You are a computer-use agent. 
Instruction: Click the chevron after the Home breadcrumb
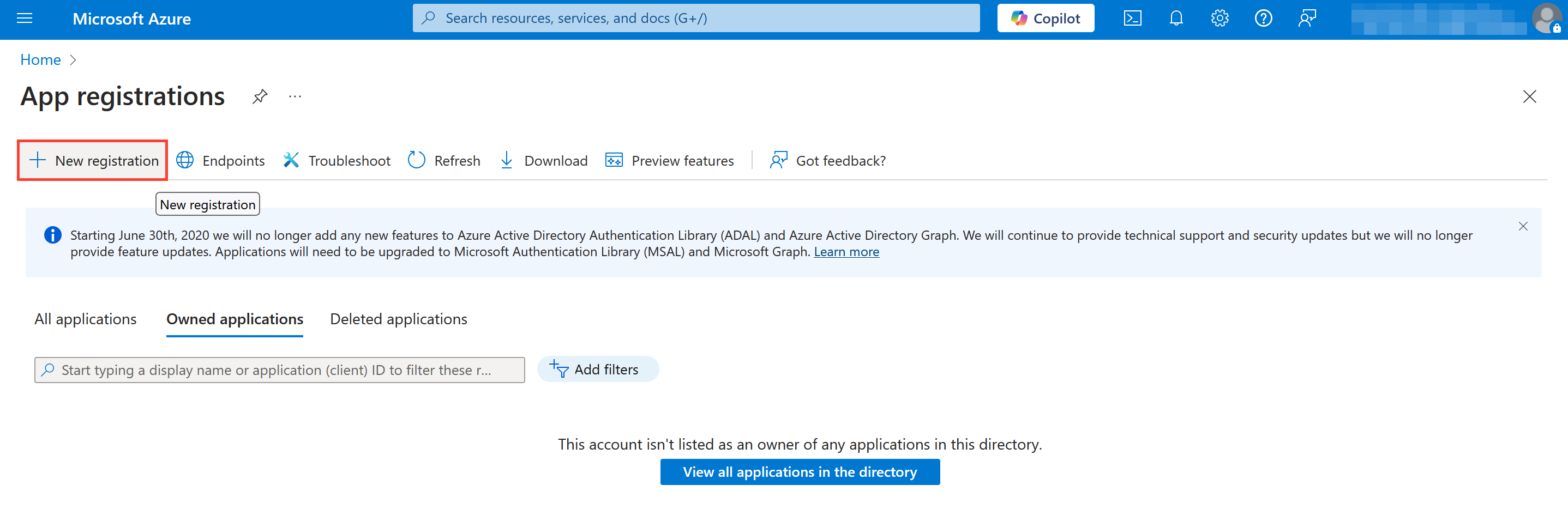point(73,60)
